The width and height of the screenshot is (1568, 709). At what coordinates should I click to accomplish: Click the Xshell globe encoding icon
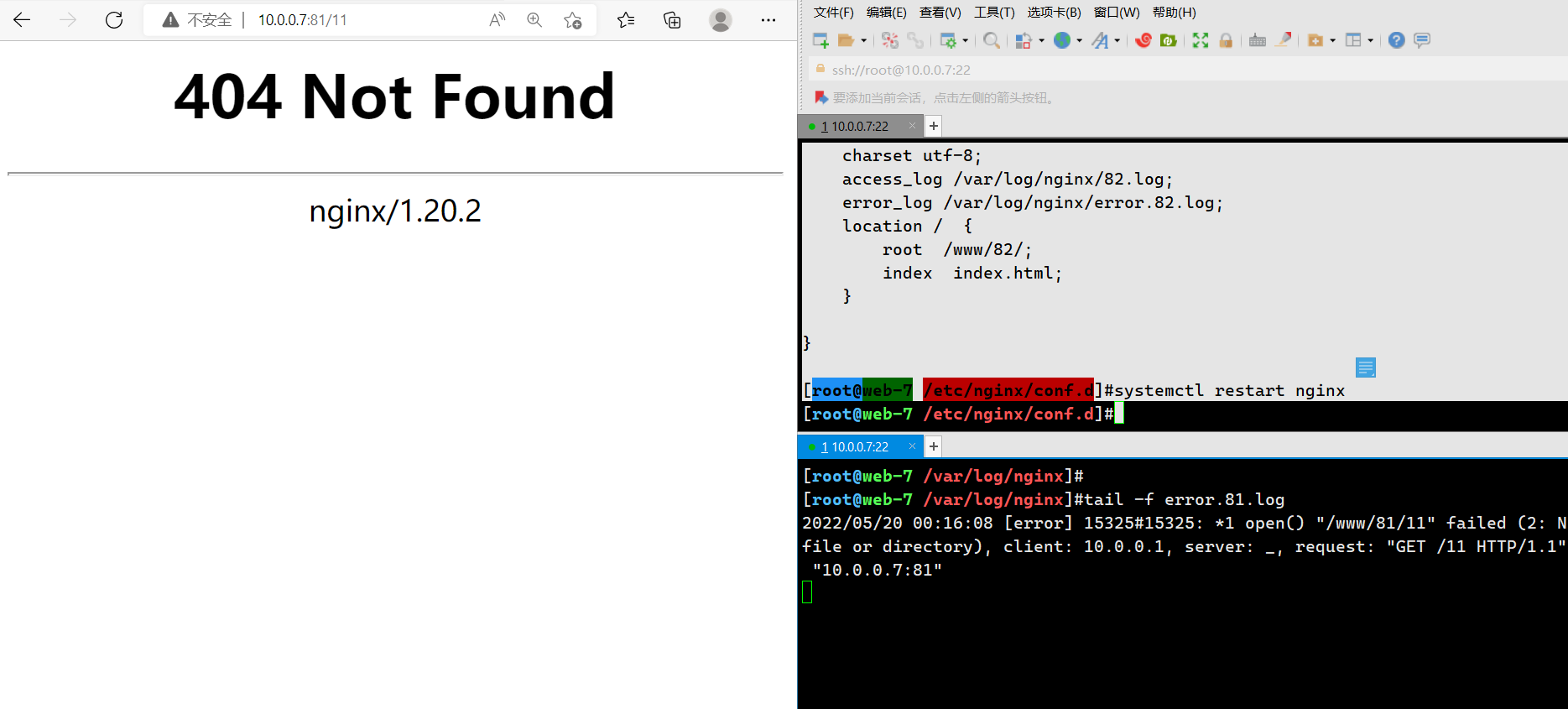click(x=1062, y=40)
